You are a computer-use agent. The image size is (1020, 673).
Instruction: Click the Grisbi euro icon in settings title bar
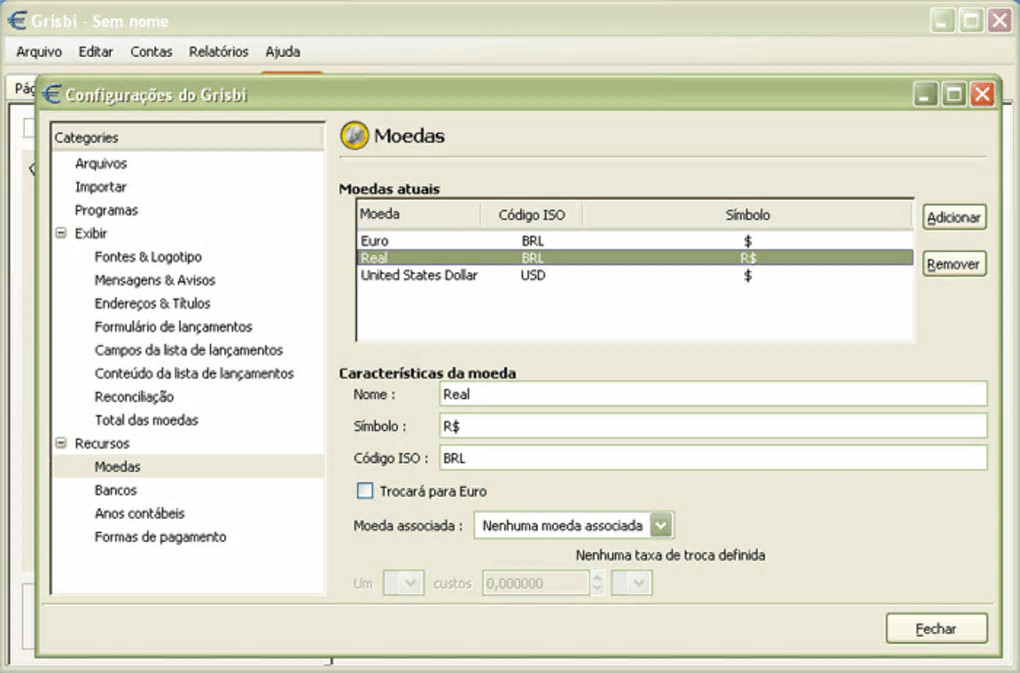click(x=51, y=94)
